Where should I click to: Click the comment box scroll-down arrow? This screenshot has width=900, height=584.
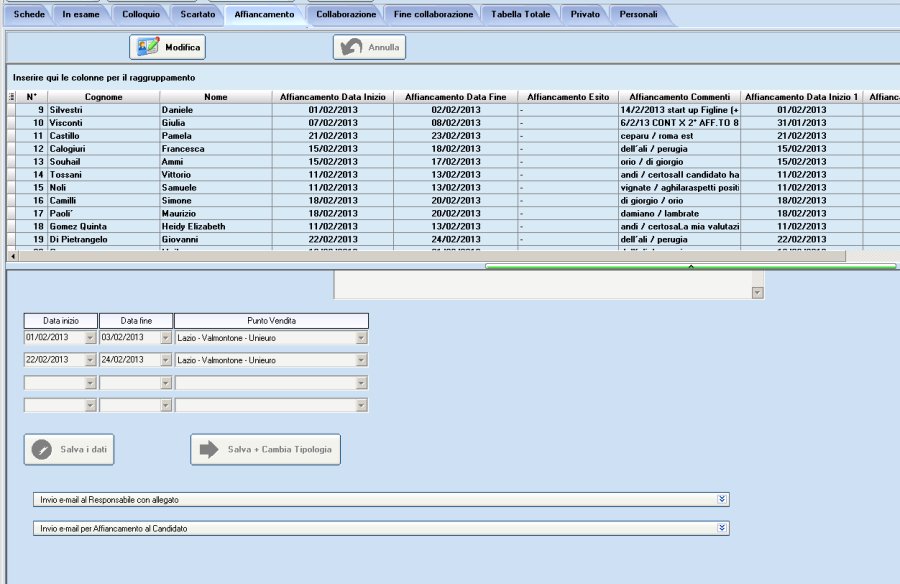pyautogui.click(x=758, y=293)
